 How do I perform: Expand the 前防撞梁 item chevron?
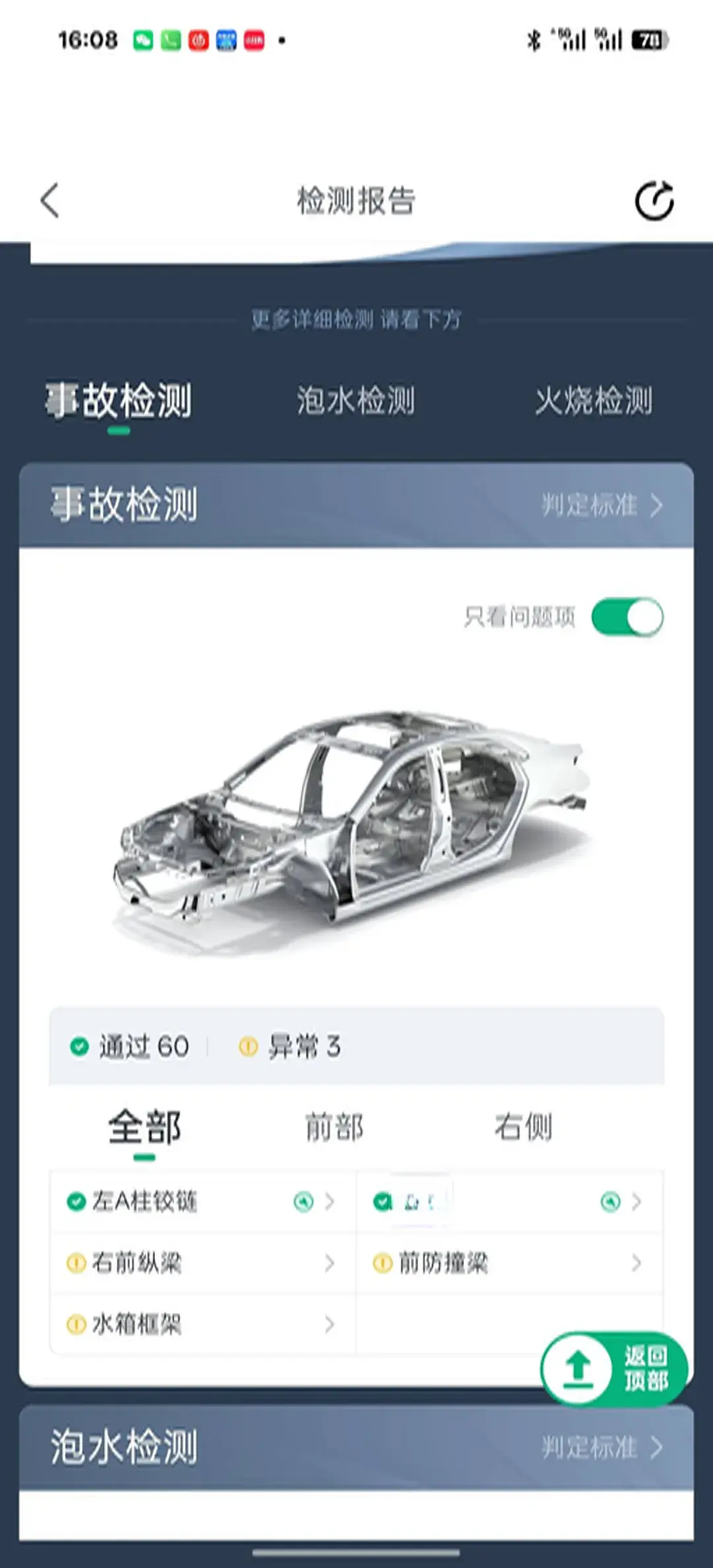tap(636, 1263)
